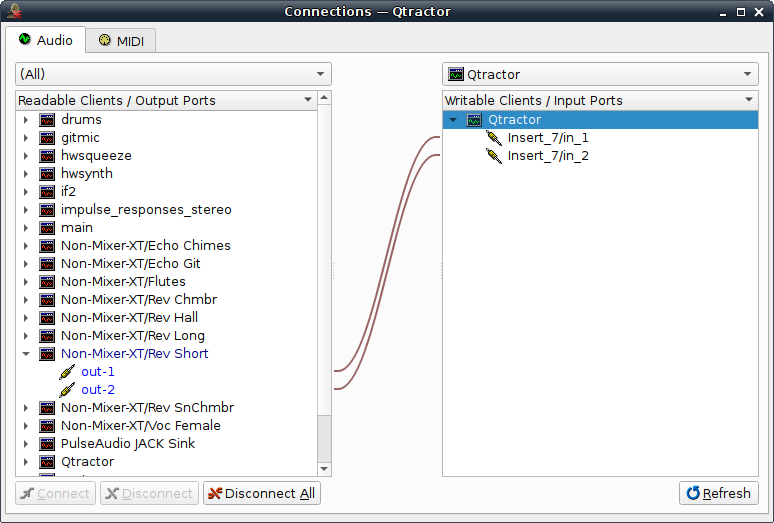The height and width of the screenshot is (523, 774).
Task: Select the hwsqueeze row label
Action: click(x=96, y=156)
